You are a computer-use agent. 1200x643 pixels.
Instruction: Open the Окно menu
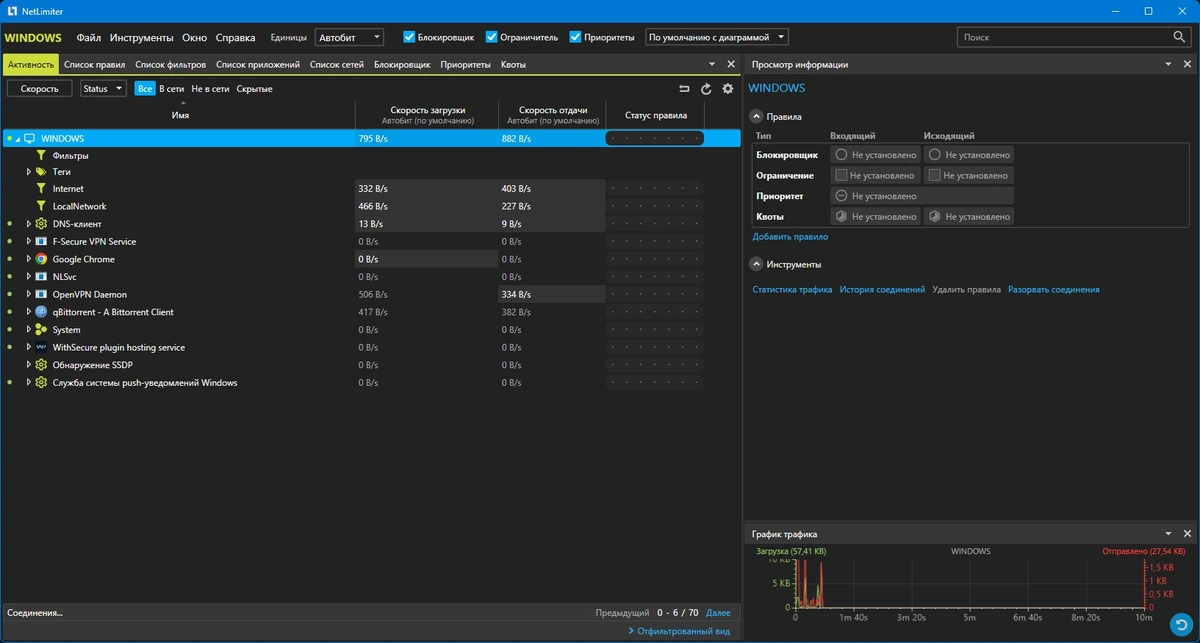click(194, 37)
